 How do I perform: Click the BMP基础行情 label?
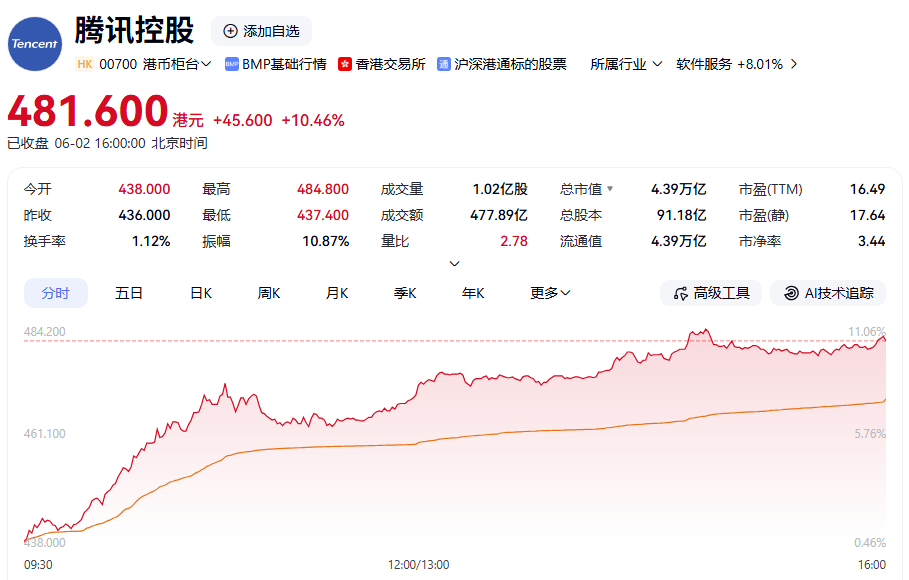[x=284, y=64]
